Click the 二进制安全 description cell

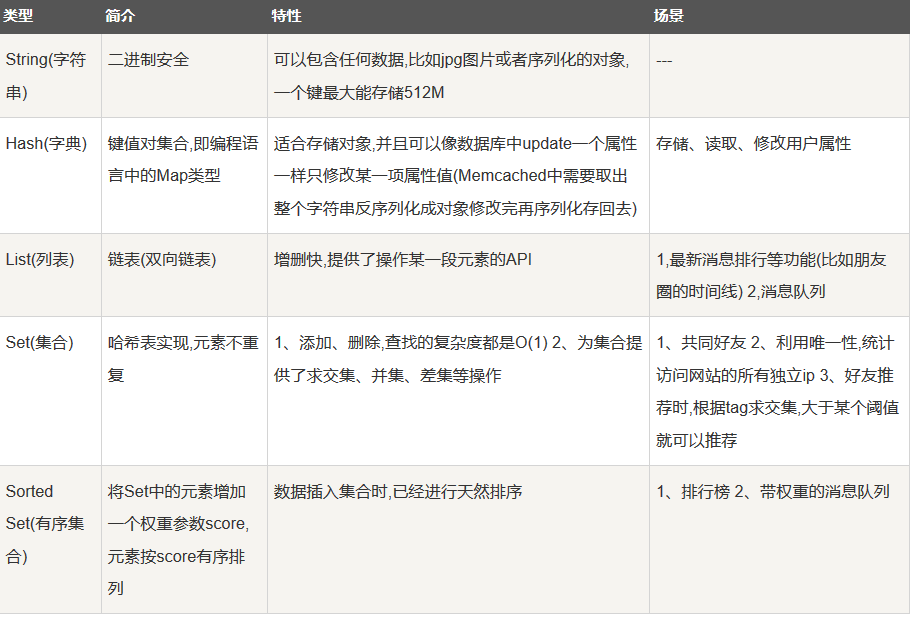184,76
